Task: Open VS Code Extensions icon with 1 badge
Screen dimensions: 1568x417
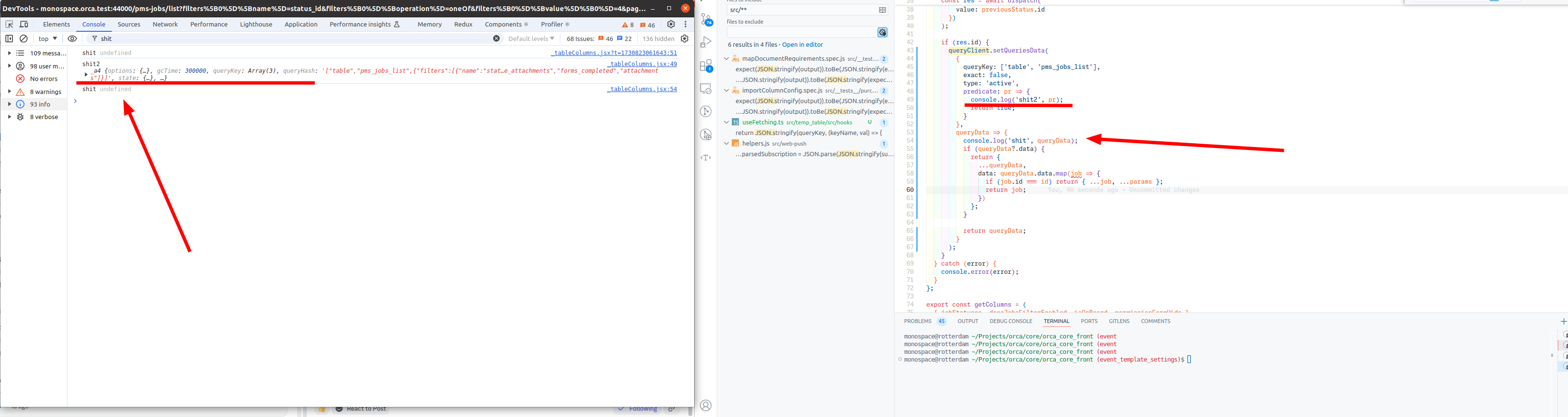Action: point(706,66)
